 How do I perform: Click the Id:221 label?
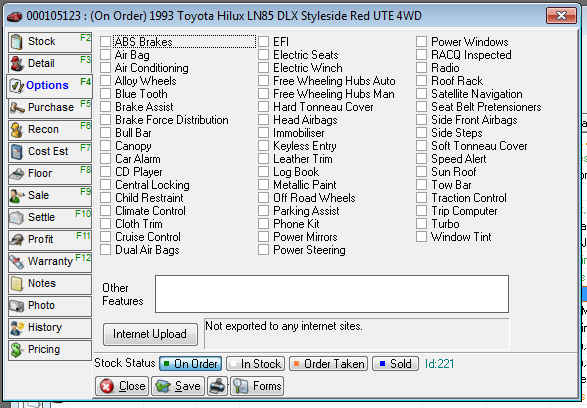click(440, 364)
